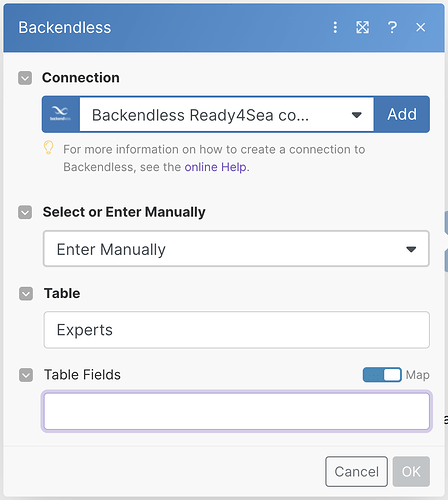Open the three-dot options menu
This screenshot has height=500, width=448.
(335, 27)
